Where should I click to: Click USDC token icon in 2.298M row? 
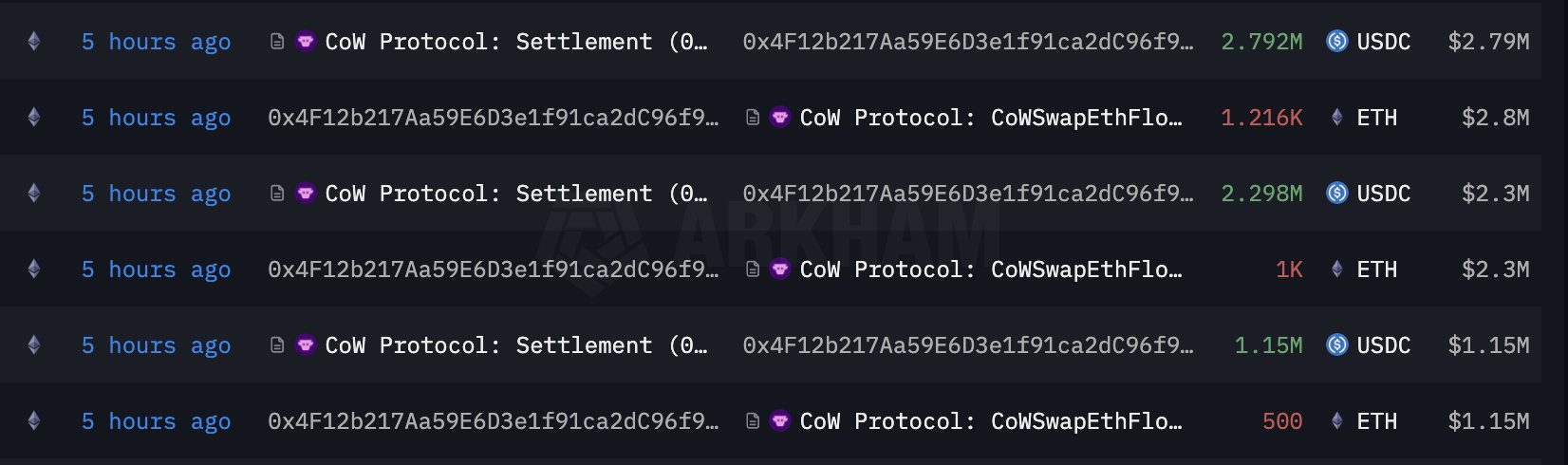coord(1336,193)
